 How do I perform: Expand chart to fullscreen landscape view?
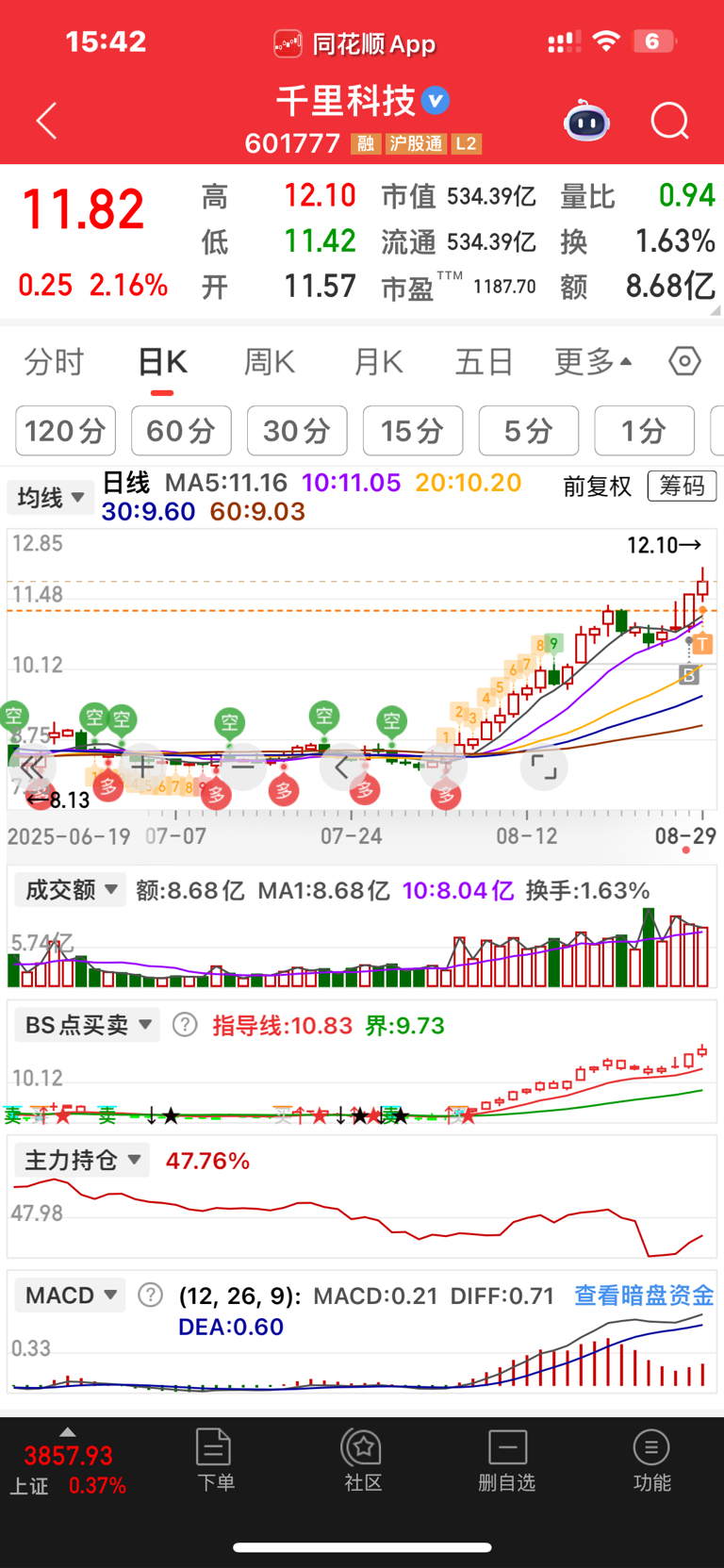point(544,767)
